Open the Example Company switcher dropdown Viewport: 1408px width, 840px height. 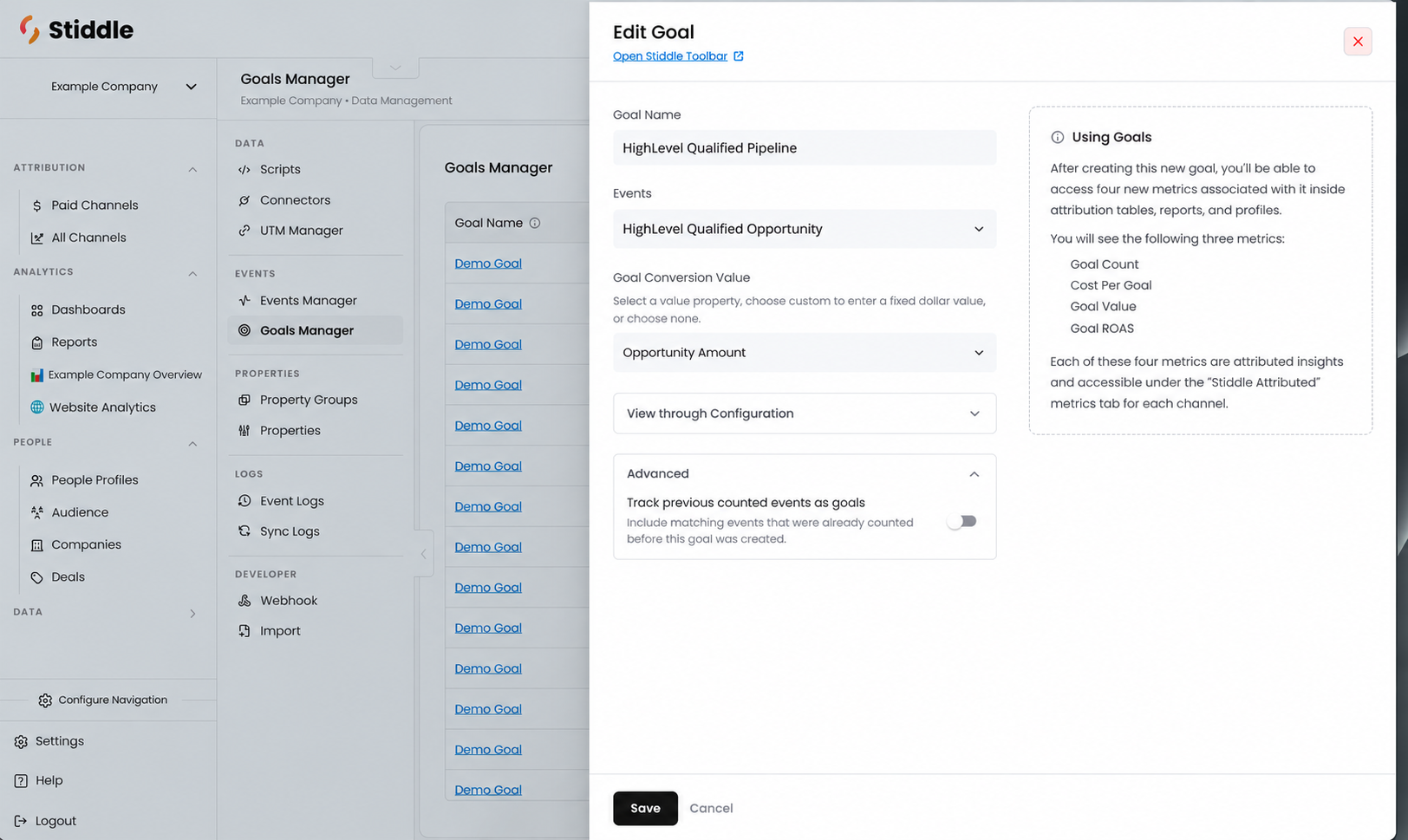(x=123, y=87)
